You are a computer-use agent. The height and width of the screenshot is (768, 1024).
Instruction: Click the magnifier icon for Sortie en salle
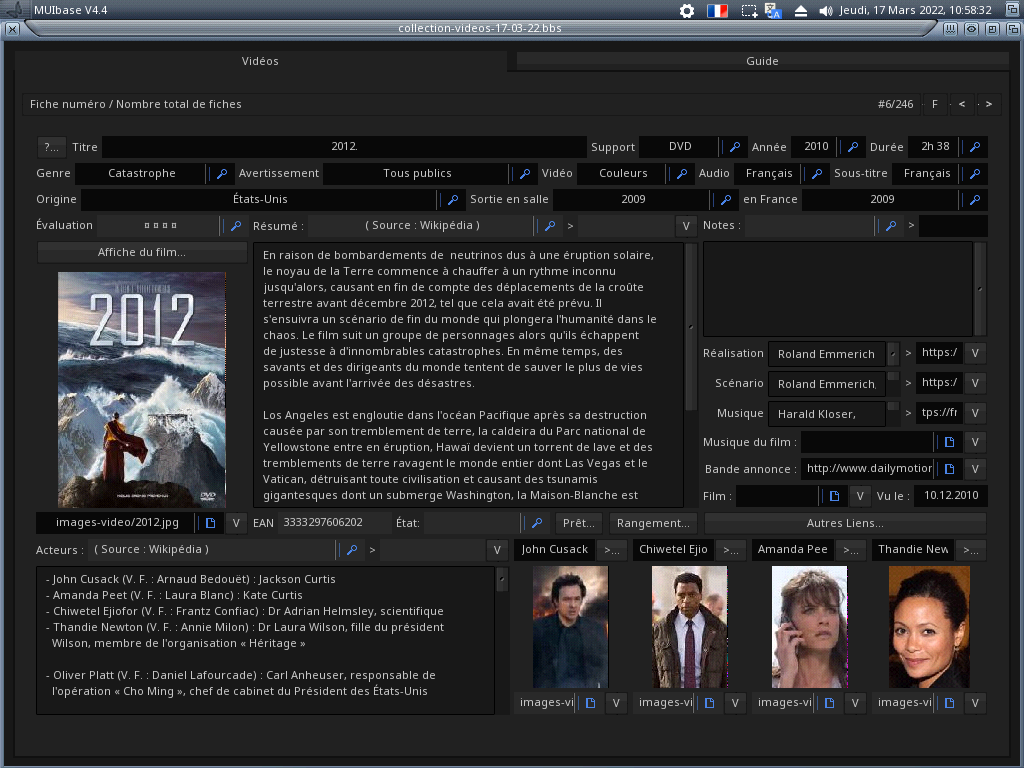click(726, 200)
